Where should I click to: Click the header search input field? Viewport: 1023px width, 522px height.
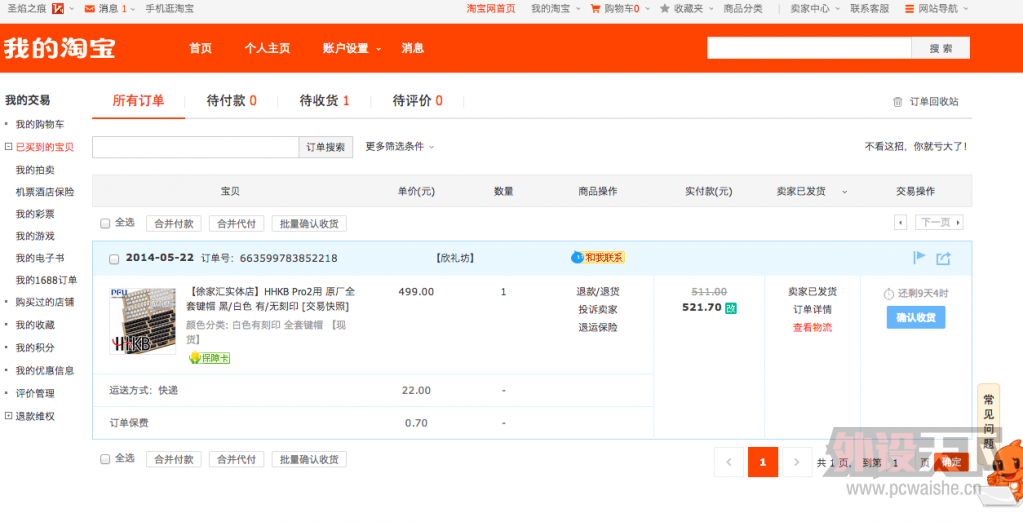809,48
